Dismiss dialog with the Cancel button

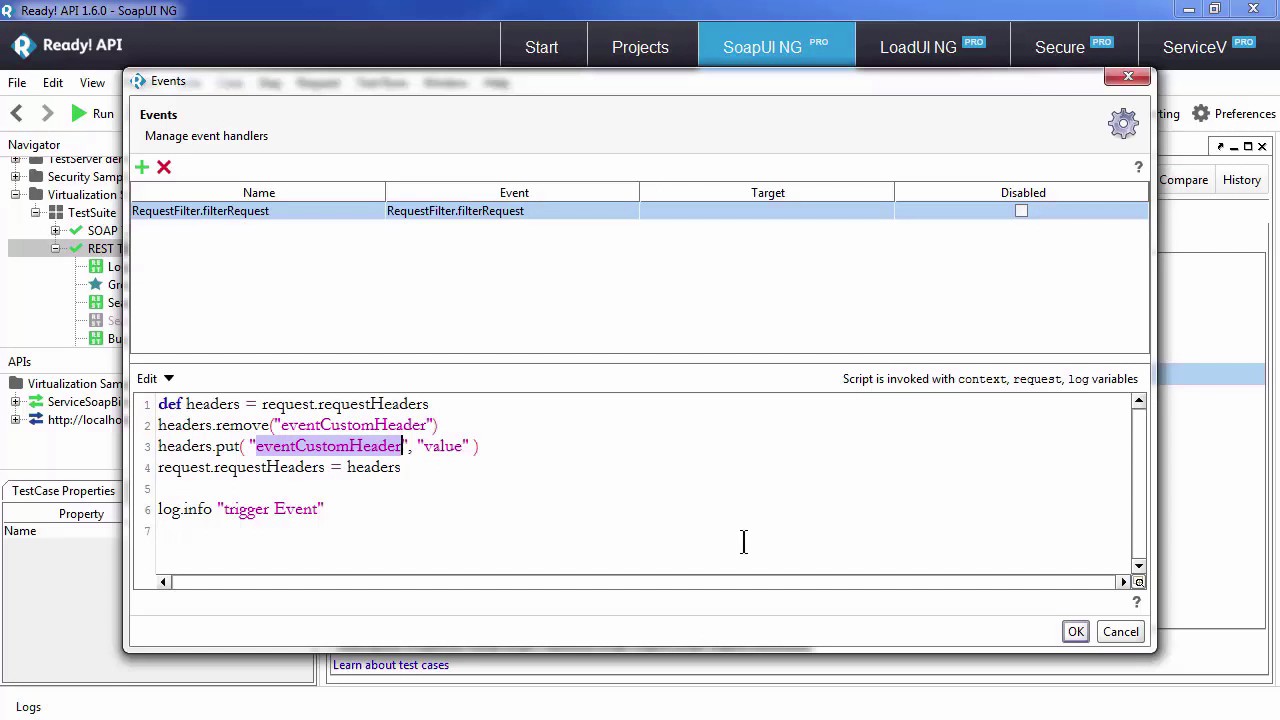point(1121,632)
